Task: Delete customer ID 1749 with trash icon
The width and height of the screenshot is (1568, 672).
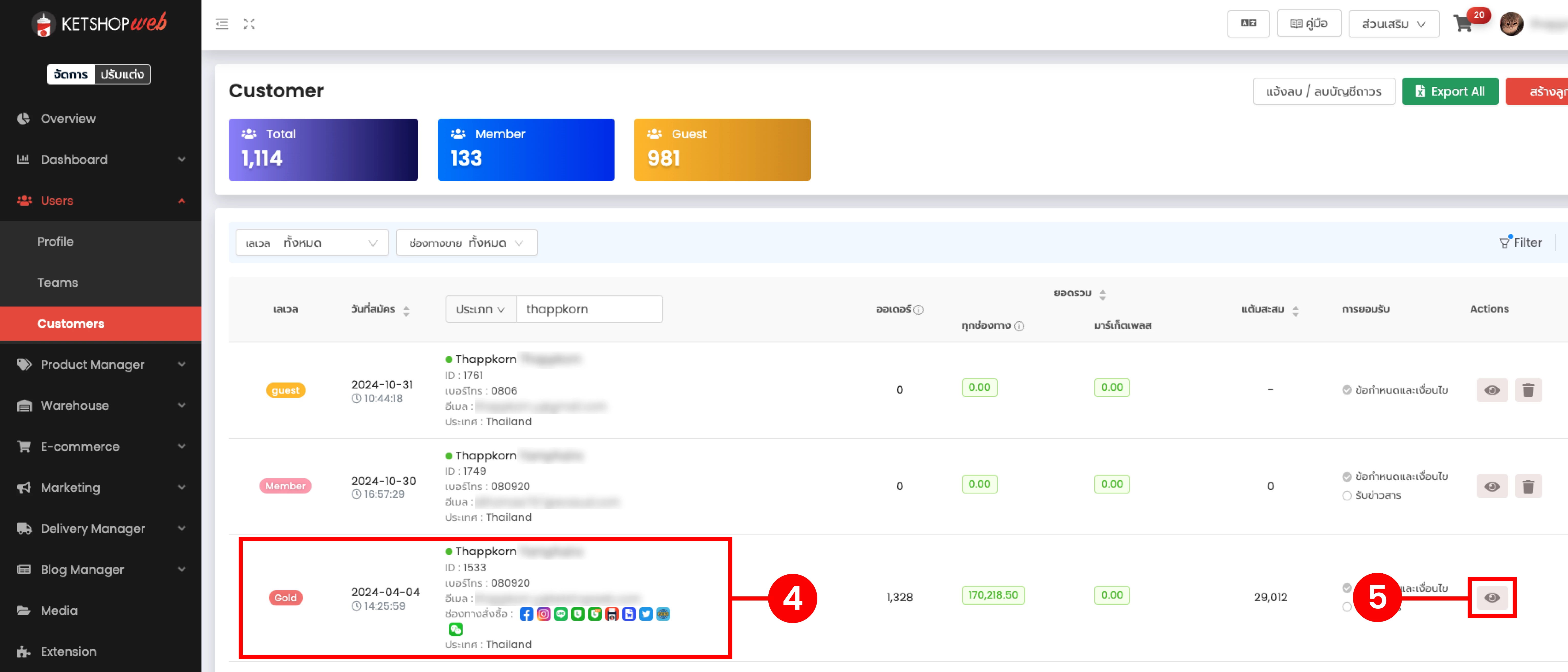Action: tap(1528, 486)
